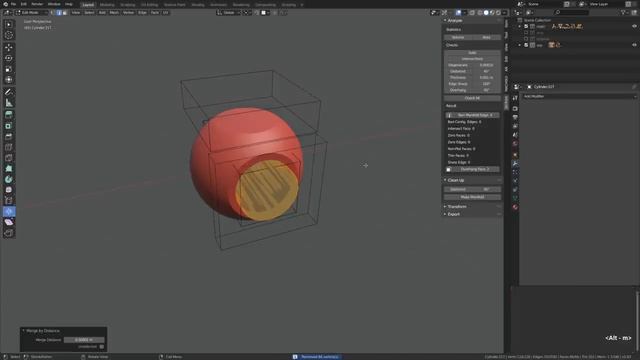Click the Check All button
The height and width of the screenshot is (360, 640).
pyautogui.click(x=472, y=98)
